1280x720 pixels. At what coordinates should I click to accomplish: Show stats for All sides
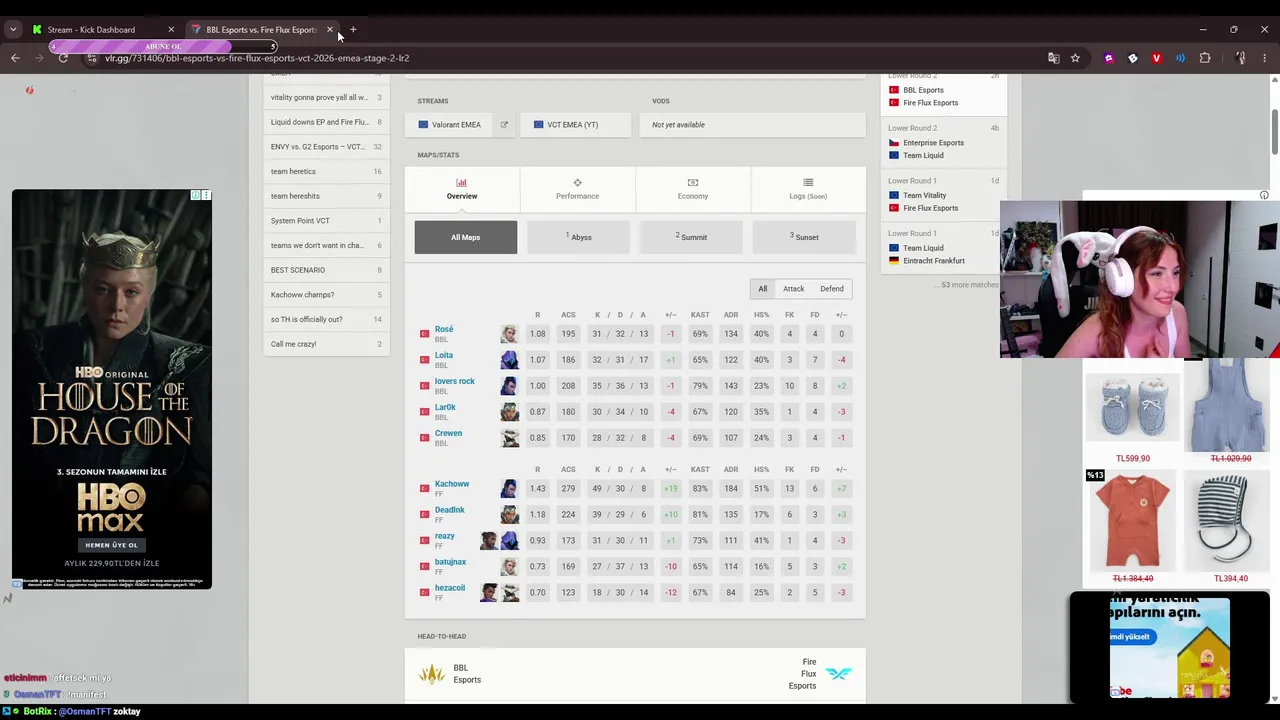pyautogui.click(x=762, y=289)
